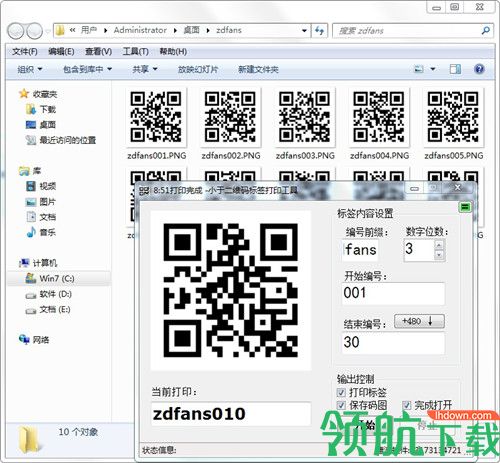Click the QR tool title bar icon

click(144, 191)
